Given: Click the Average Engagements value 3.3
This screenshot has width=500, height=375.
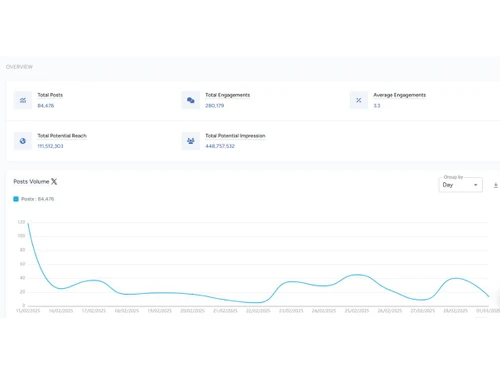Looking at the screenshot, I should [x=377, y=106].
